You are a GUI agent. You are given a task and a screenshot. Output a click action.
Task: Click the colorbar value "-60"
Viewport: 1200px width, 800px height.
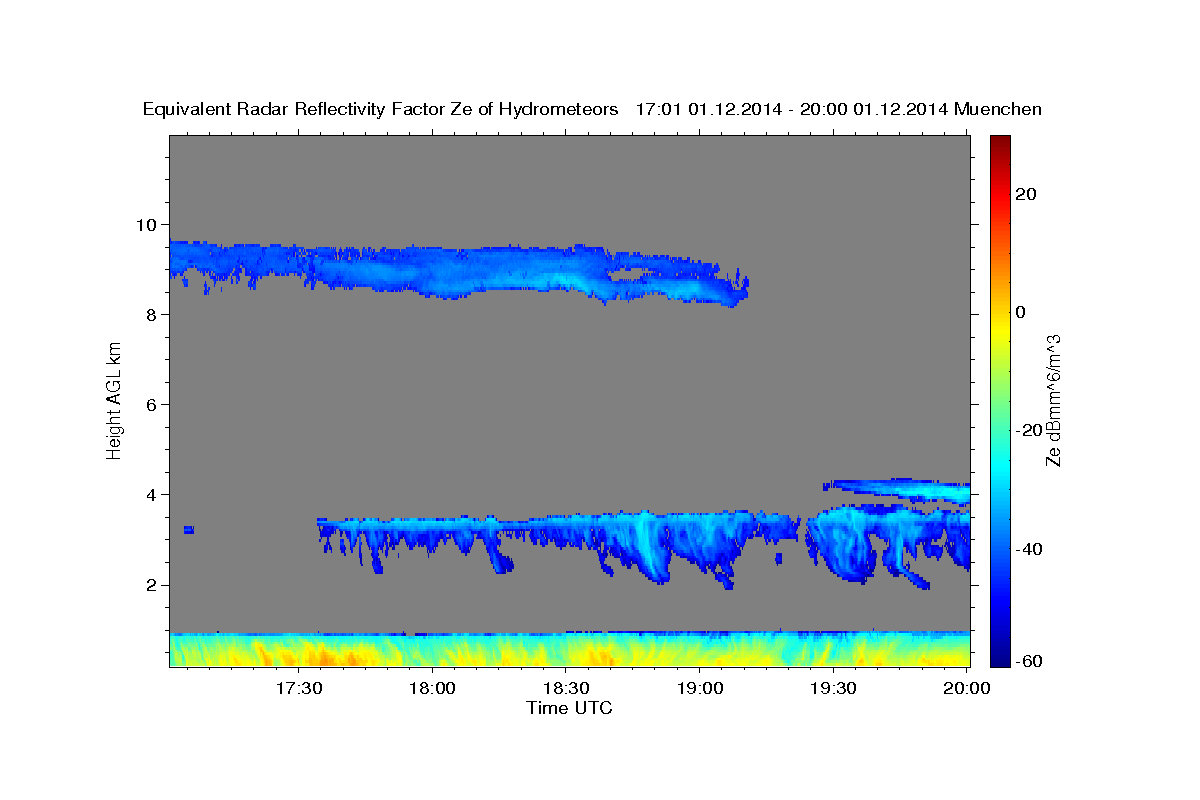(x=1031, y=661)
